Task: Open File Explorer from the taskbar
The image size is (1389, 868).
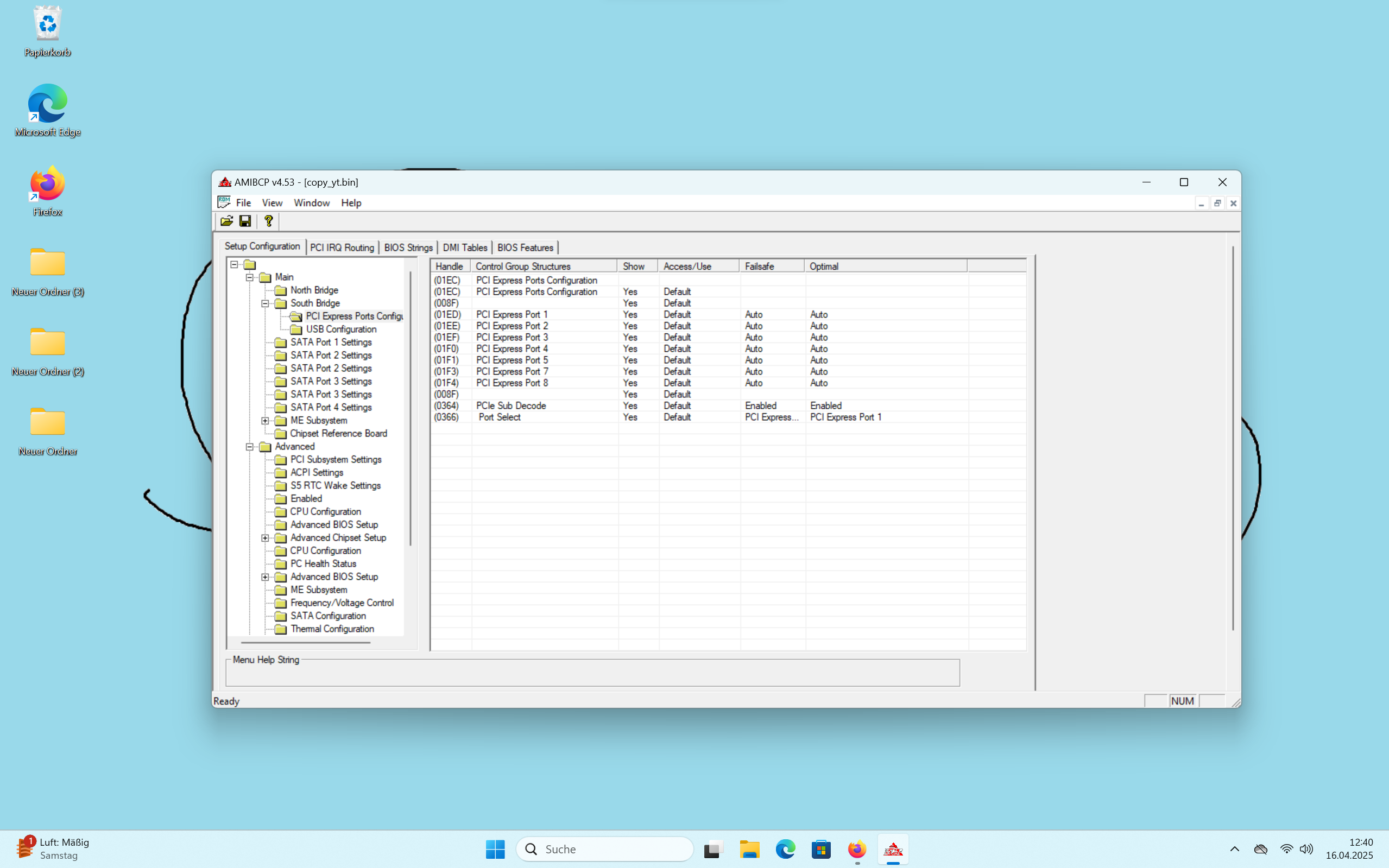Action: (x=749, y=849)
